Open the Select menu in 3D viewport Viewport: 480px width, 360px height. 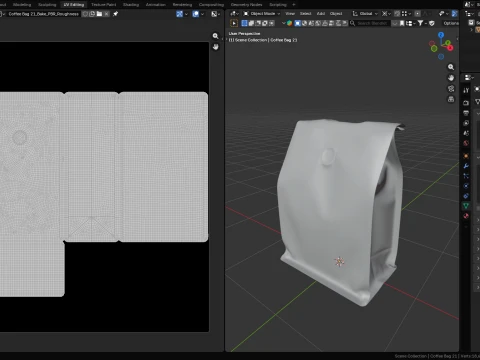[305, 14]
